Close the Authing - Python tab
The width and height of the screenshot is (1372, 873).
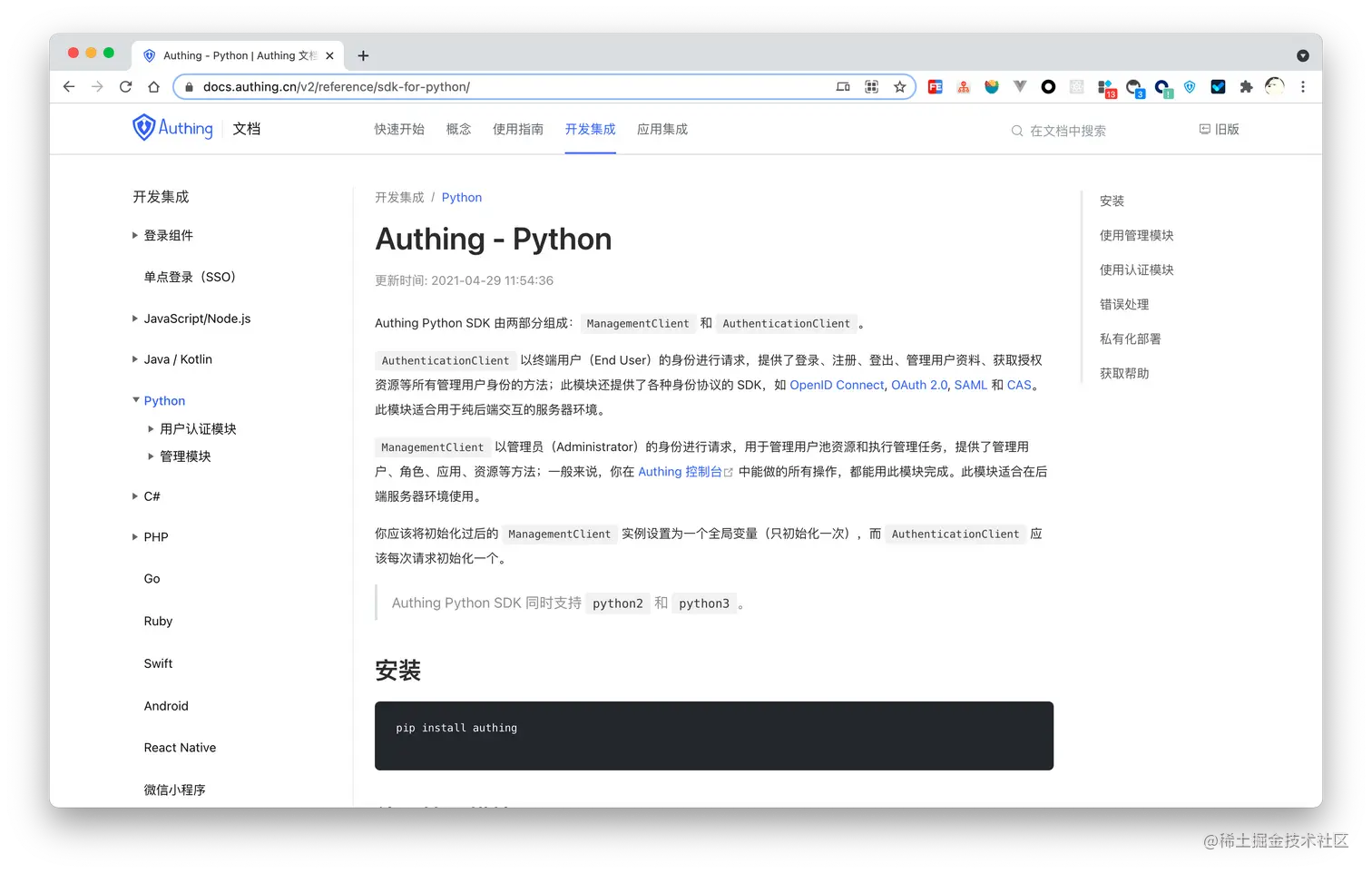tap(329, 55)
